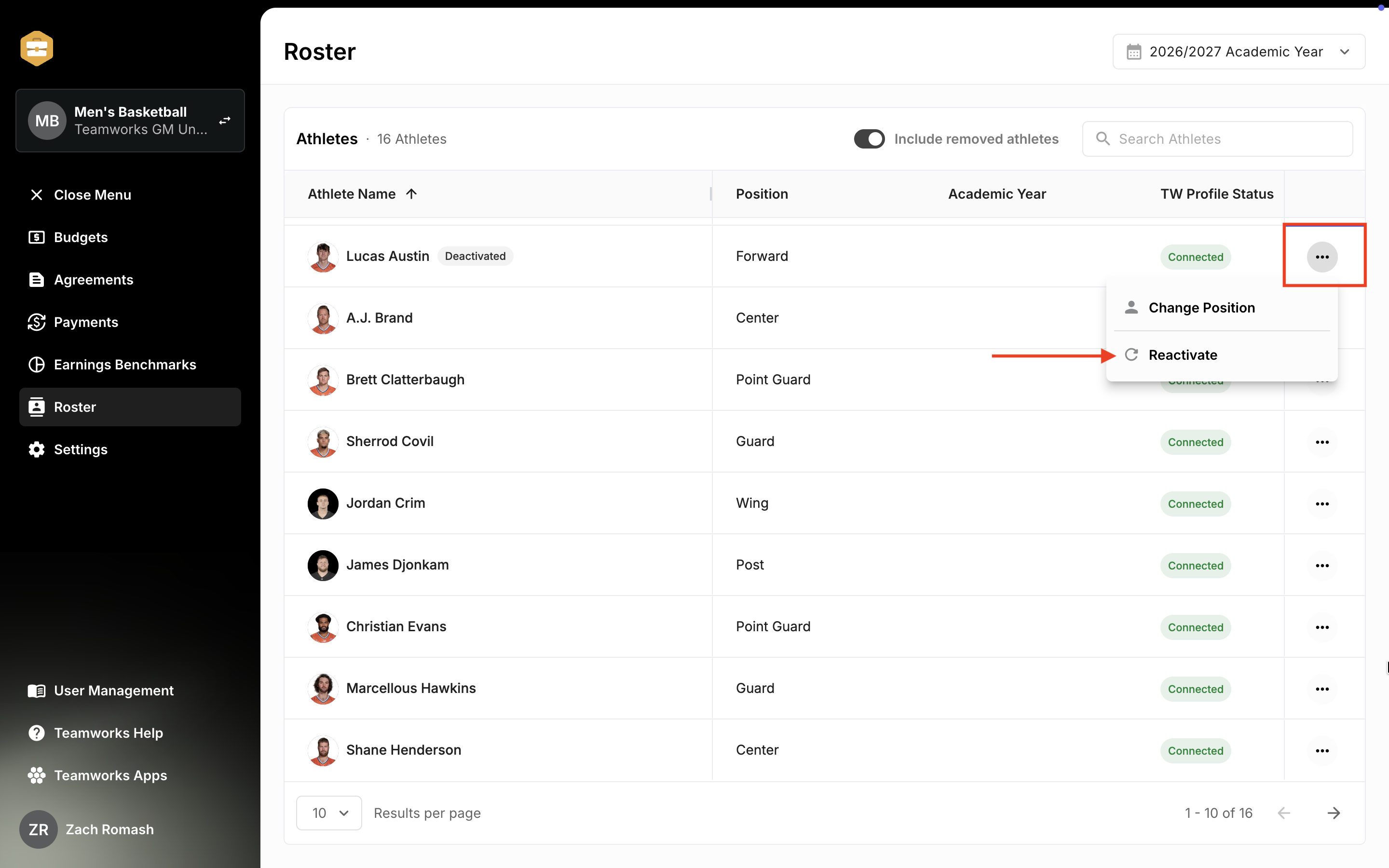Click the TW Profile Status column header
The width and height of the screenshot is (1389, 868).
tap(1217, 194)
